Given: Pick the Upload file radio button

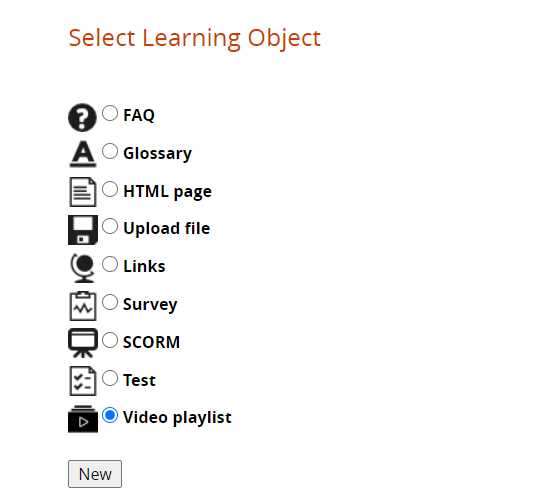Looking at the screenshot, I should click(110, 226).
